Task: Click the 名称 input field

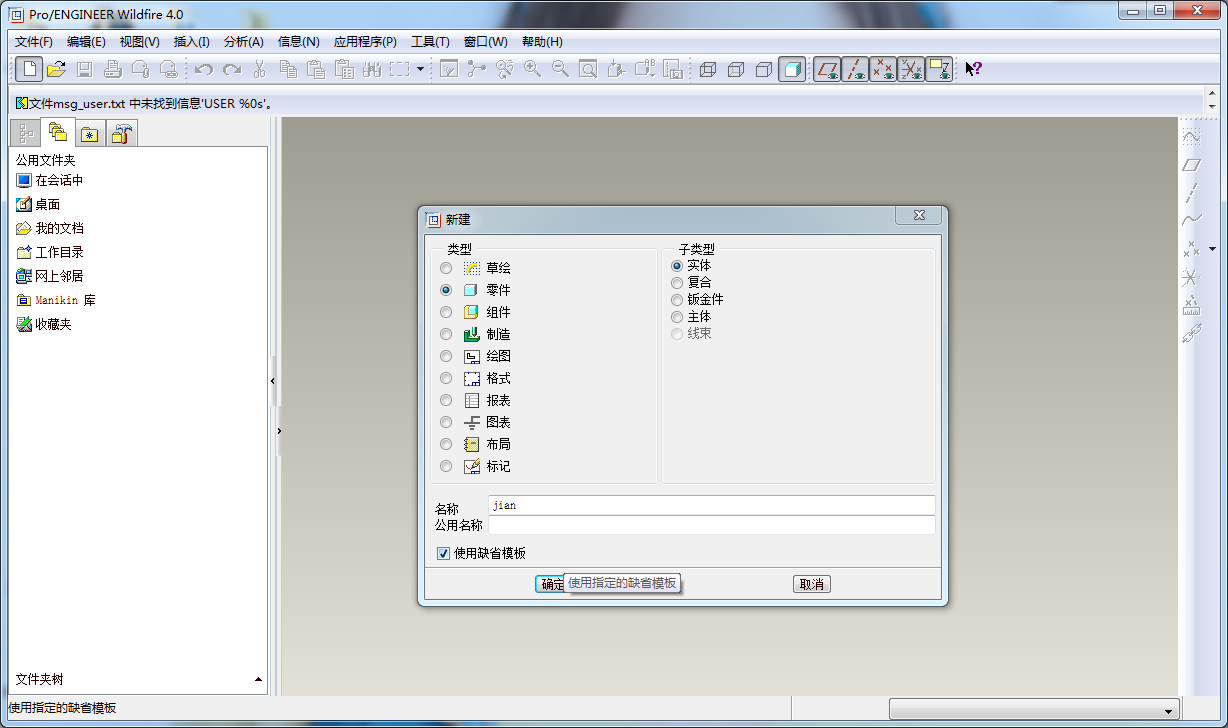Action: pyautogui.click(x=712, y=505)
